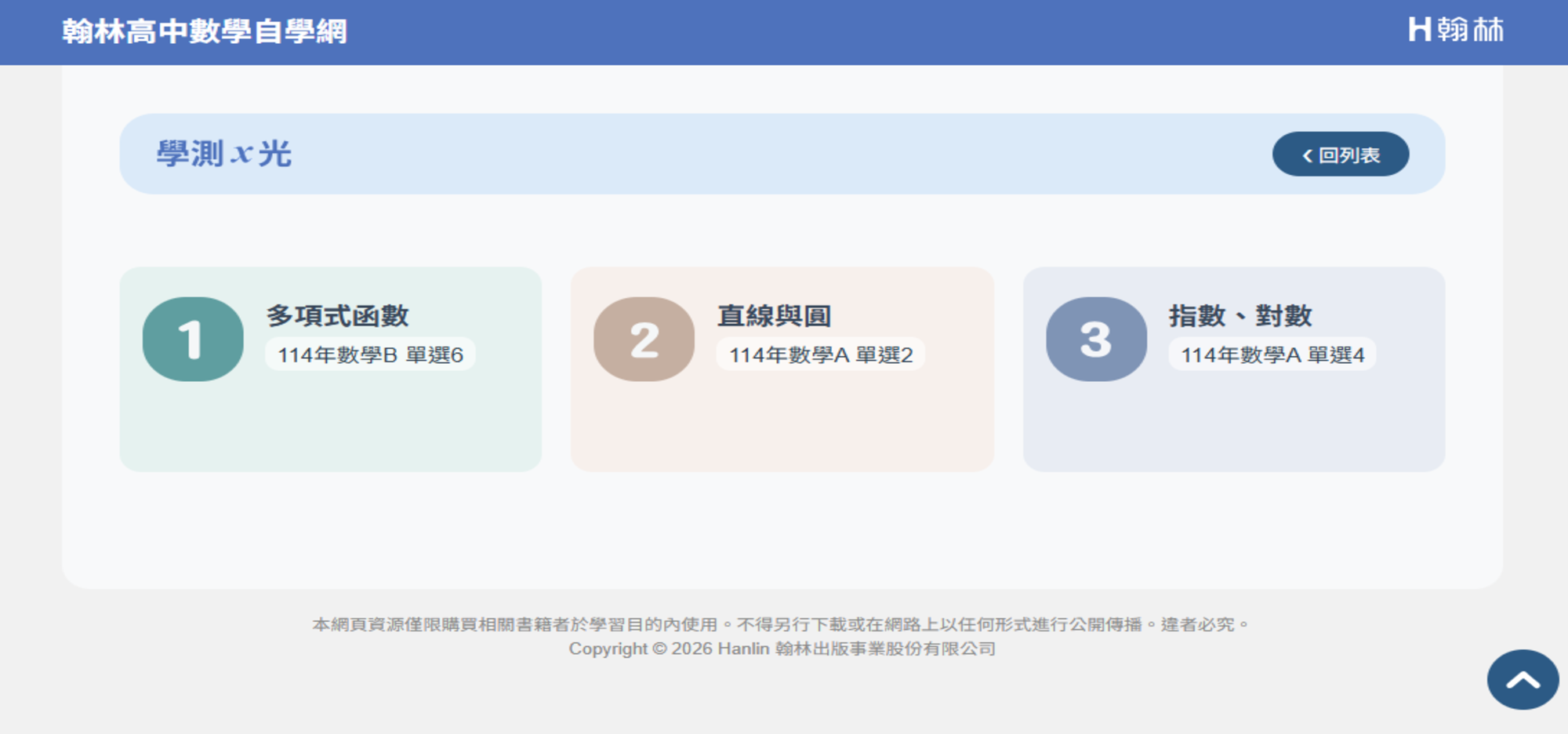This screenshot has width=1568, height=734.
Task: Click empty area of the pink card
Action: 782,427
